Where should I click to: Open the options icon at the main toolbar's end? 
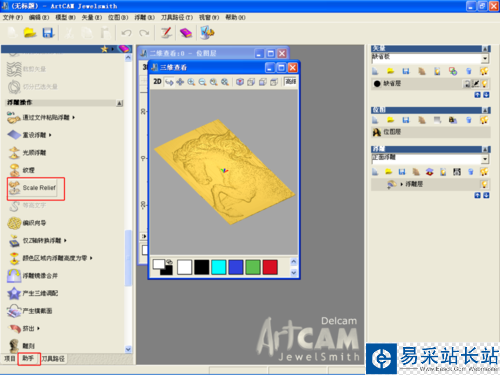coord(207,33)
